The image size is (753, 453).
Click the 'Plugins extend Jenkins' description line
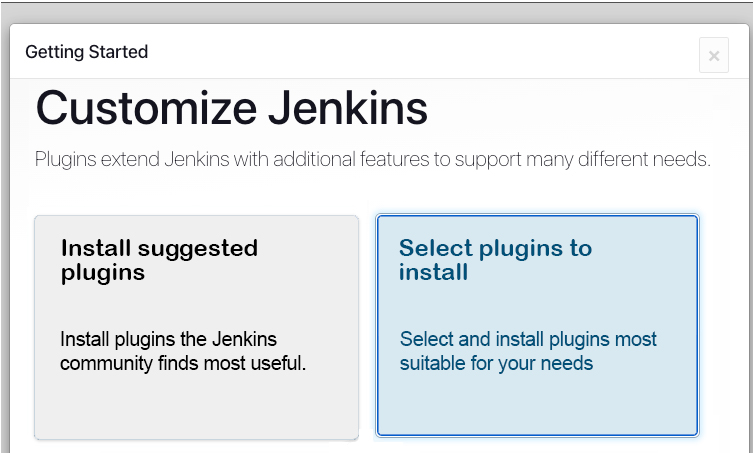coord(372,160)
